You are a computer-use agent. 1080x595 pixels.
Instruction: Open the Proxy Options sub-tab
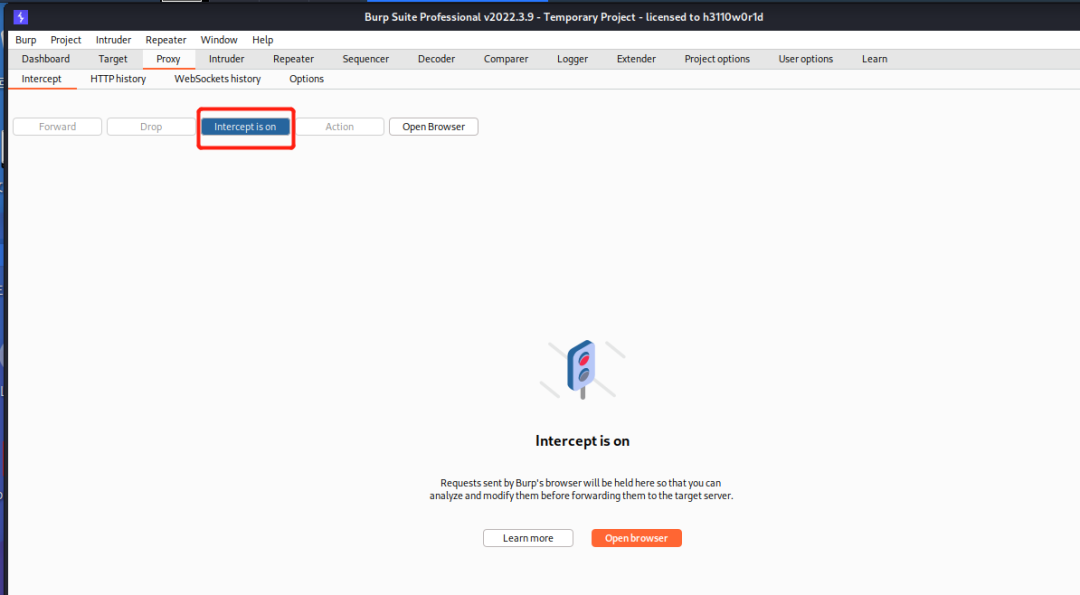click(x=305, y=78)
